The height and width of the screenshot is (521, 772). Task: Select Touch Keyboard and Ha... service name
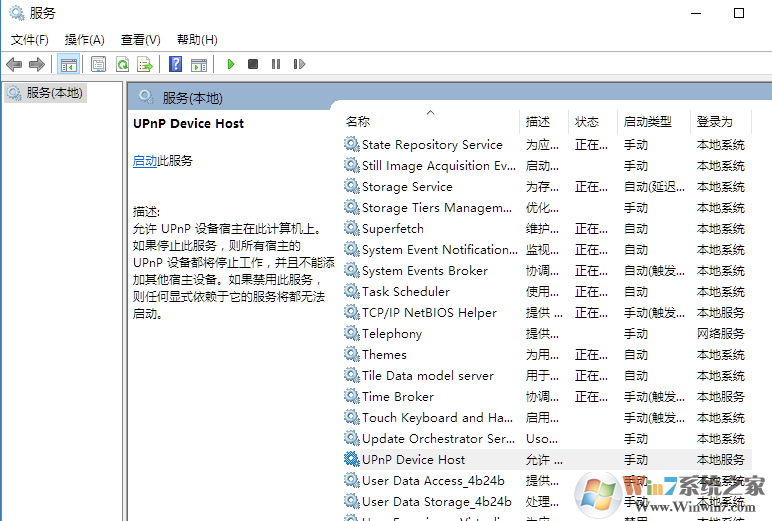(437, 418)
